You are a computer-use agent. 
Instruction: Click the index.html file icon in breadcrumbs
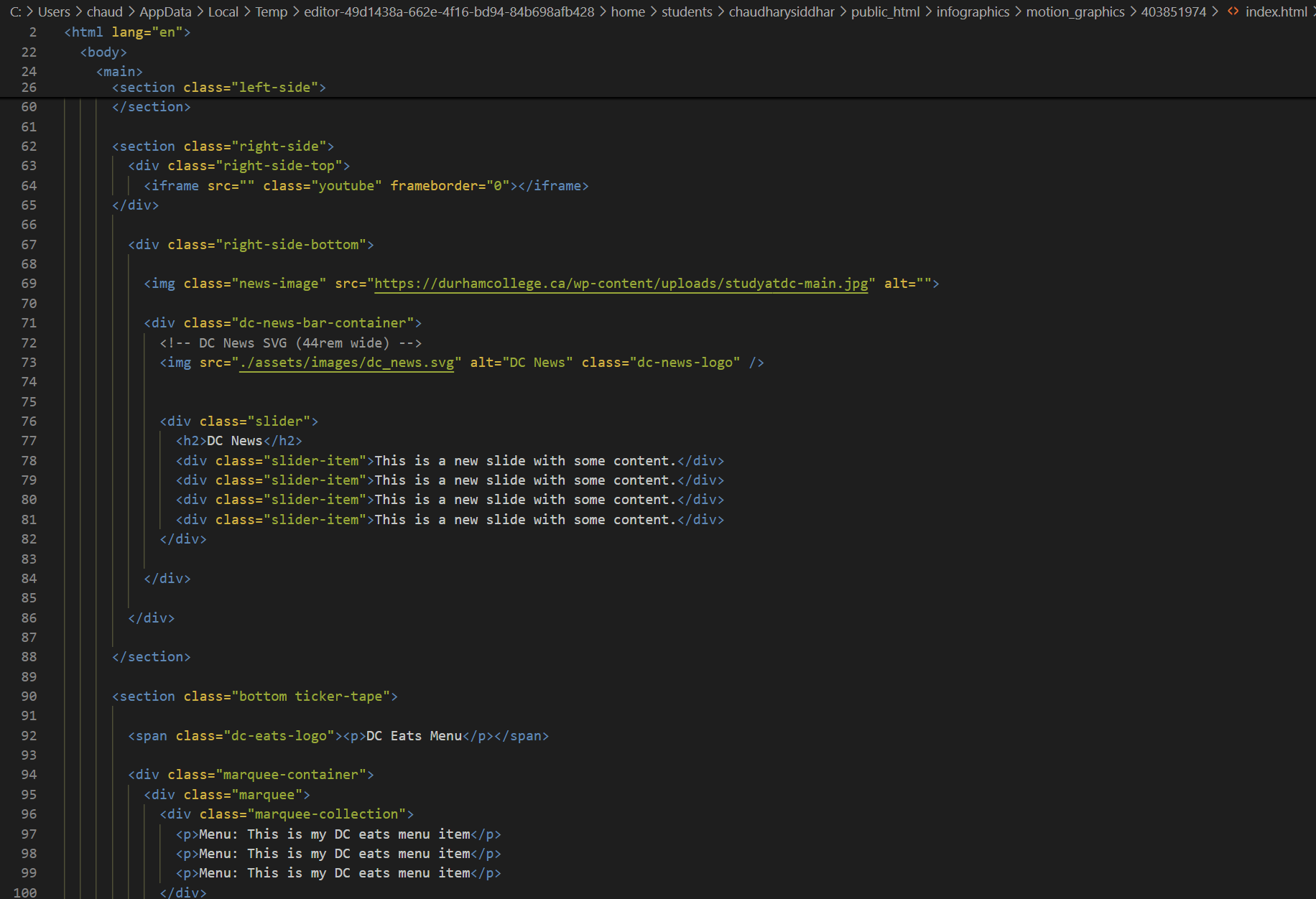click(x=1233, y=11)
